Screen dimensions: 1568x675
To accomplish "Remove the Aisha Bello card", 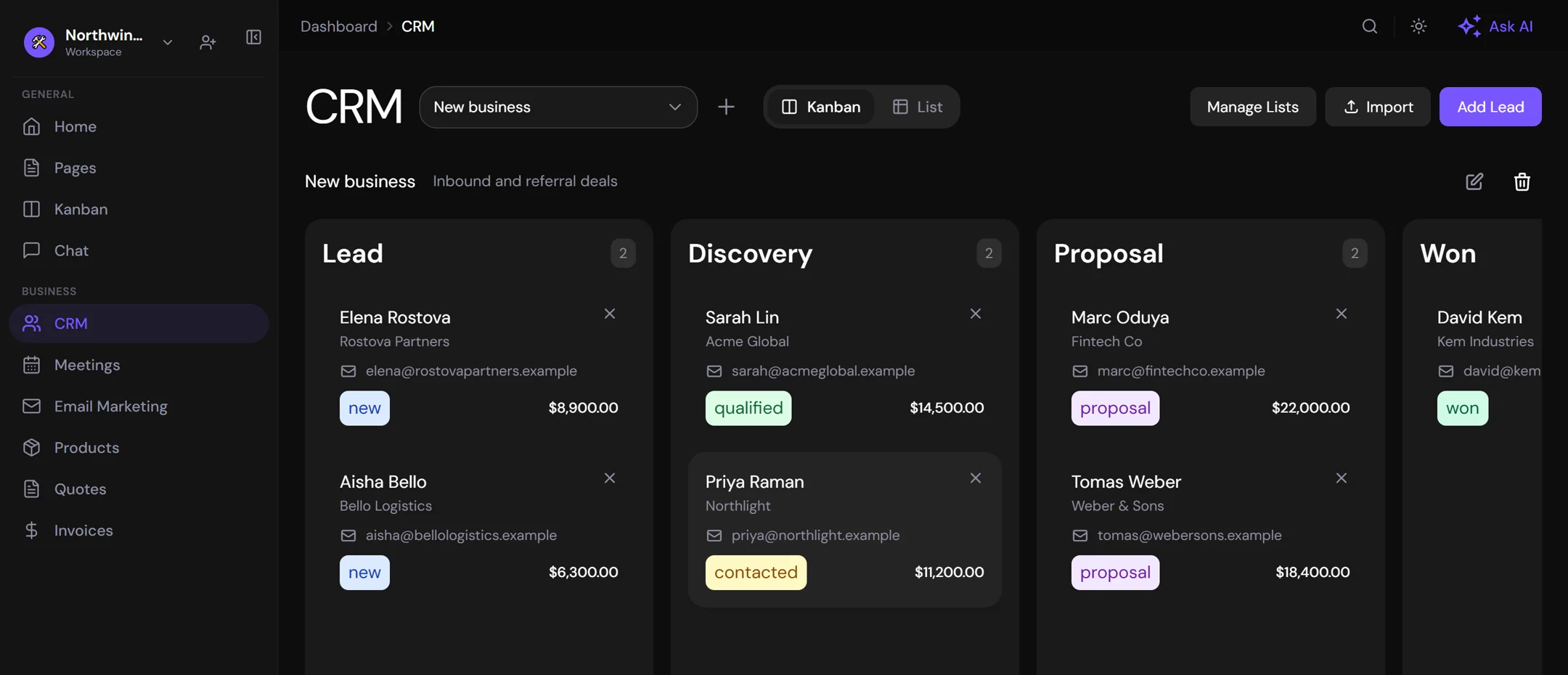I will pos(610,478).
